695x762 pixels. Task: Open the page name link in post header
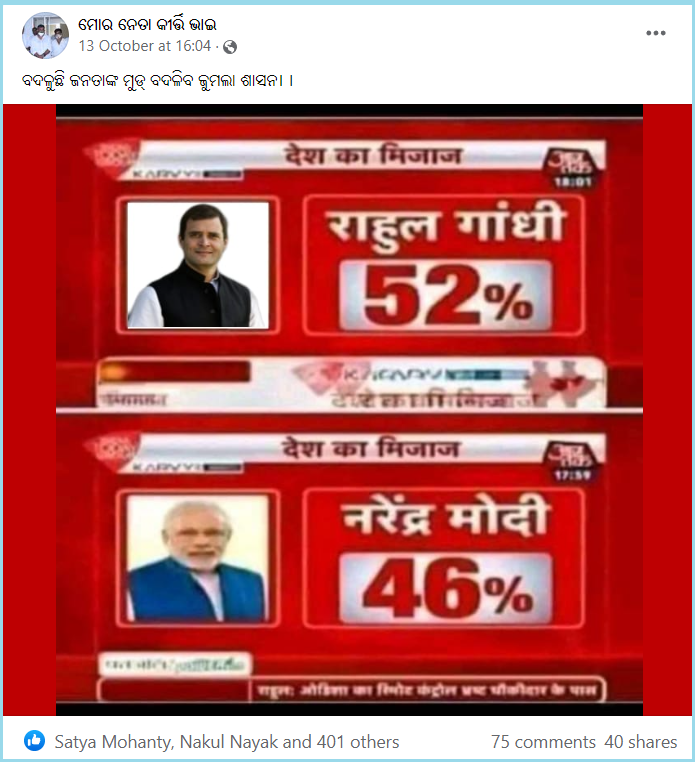coord(147,24)
